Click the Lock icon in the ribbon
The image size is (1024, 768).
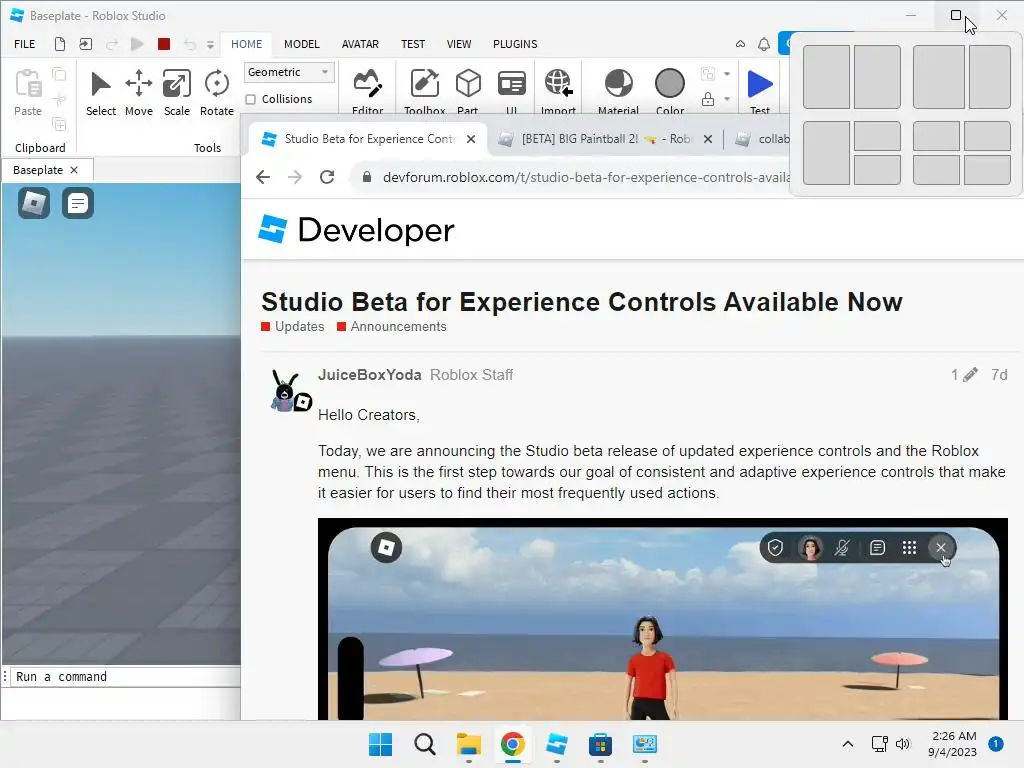tap(708, 99)
